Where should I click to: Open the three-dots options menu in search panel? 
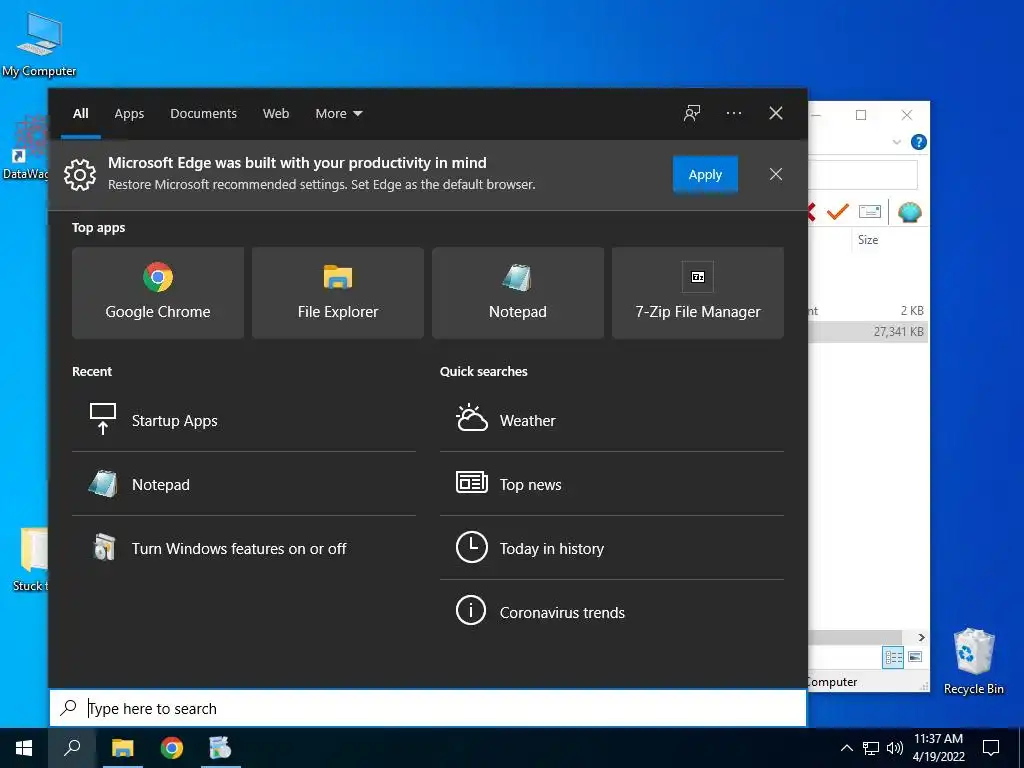733,113
